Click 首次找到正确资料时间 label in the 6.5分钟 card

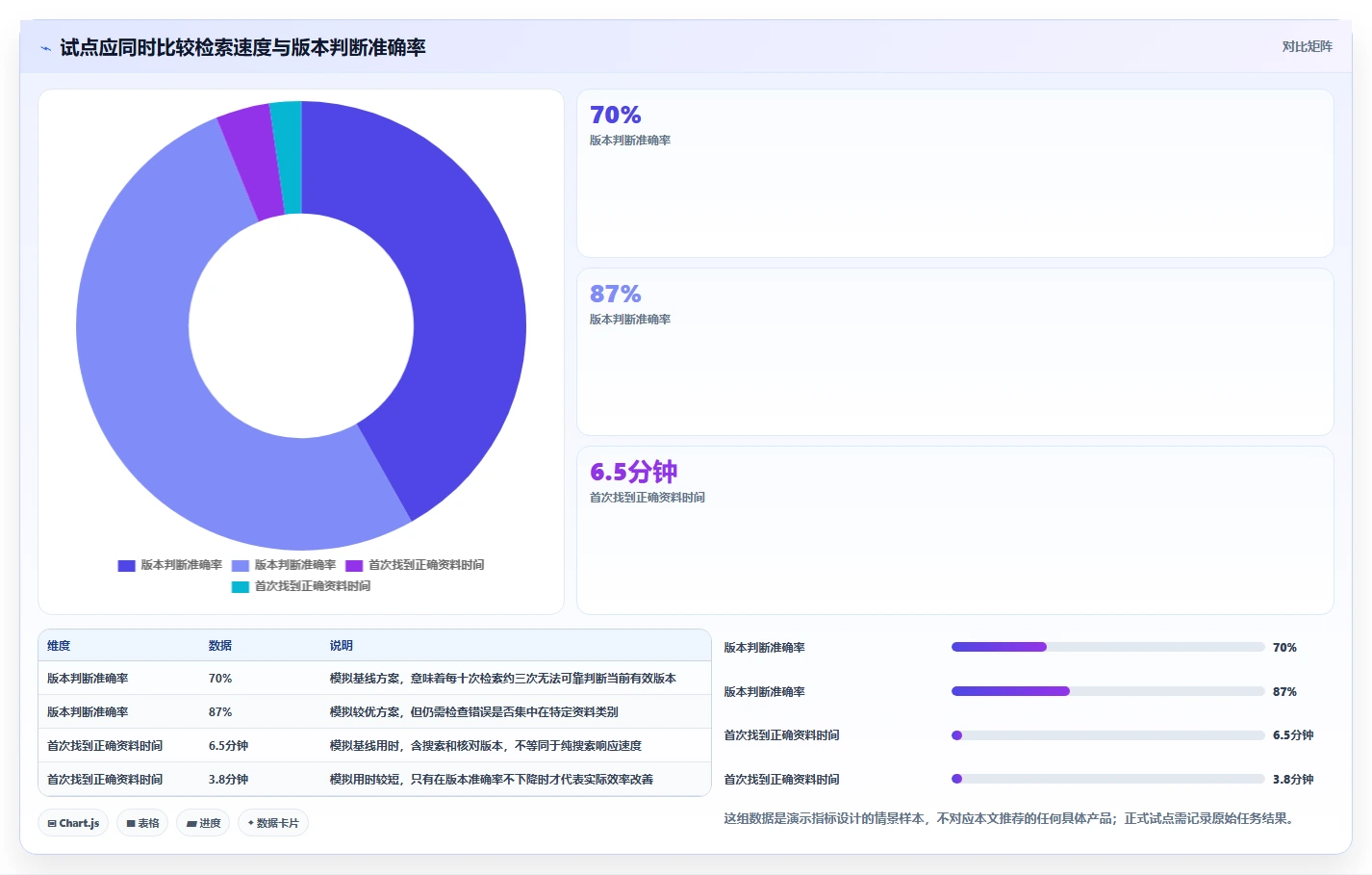point(648,498)
